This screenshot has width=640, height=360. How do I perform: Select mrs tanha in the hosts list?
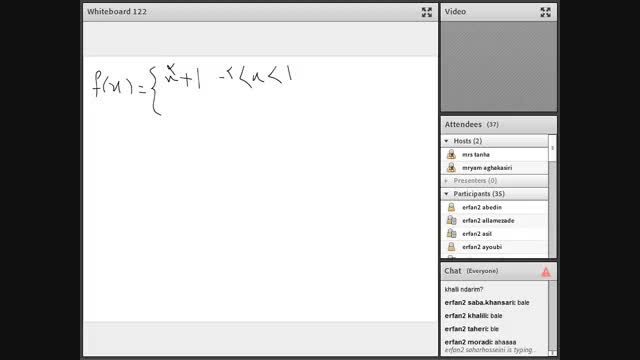click(494, 154)
